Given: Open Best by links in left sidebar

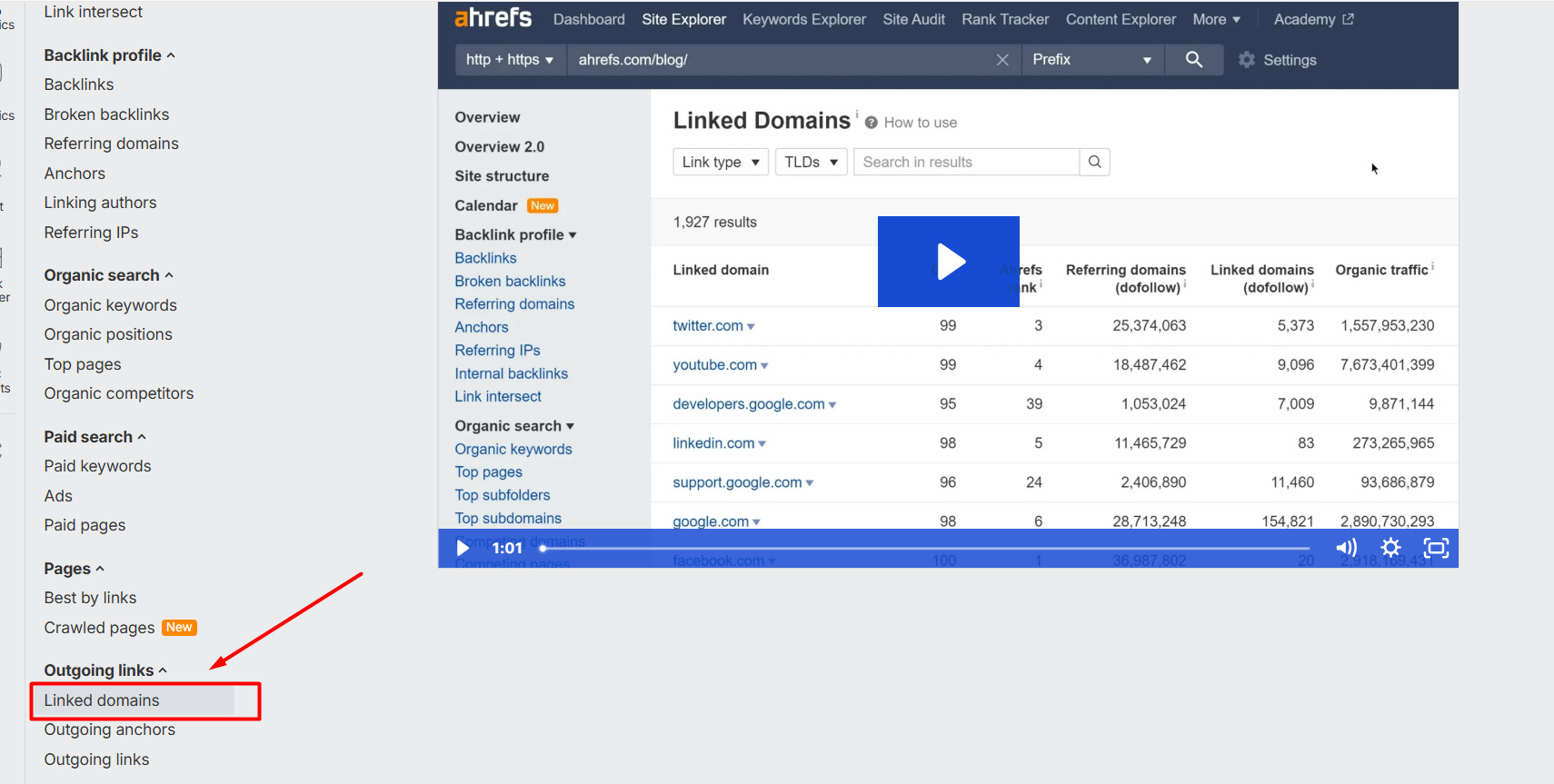Looking at the screenshot, I should point(90,598).
